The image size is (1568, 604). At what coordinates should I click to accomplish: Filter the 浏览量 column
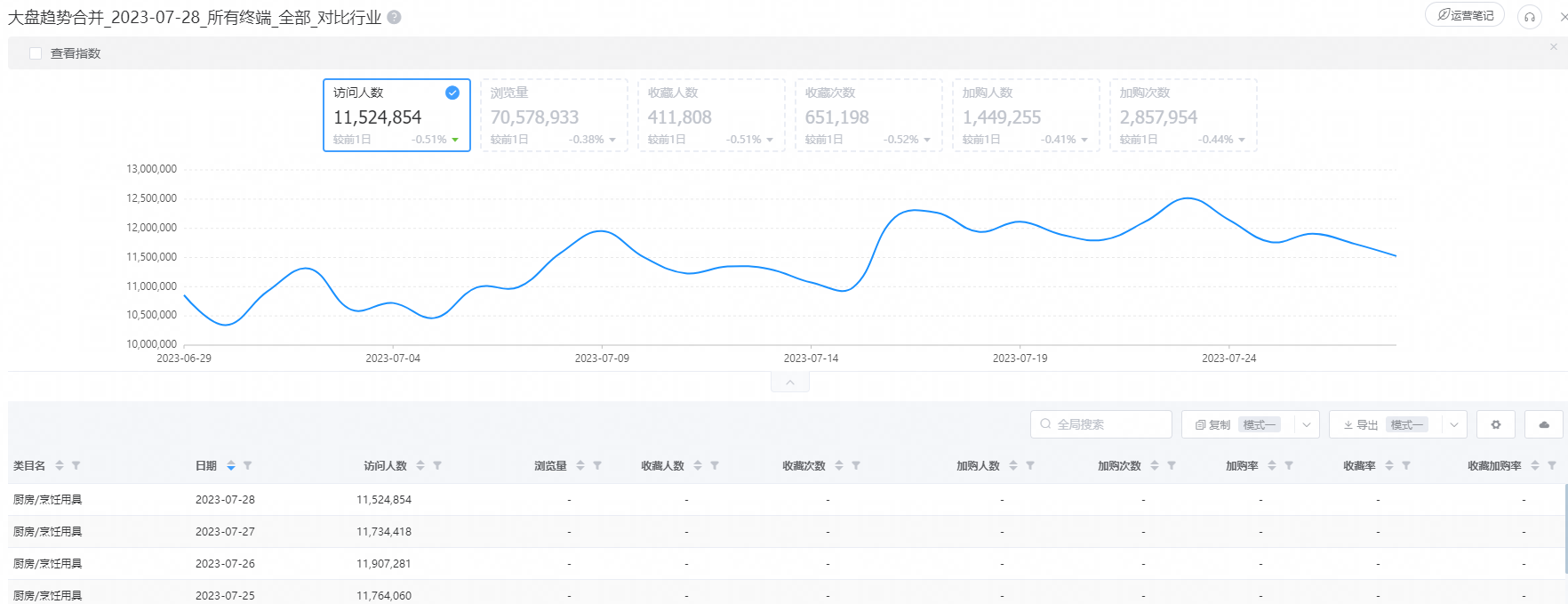pyautogui.click(x=597, y=465)
